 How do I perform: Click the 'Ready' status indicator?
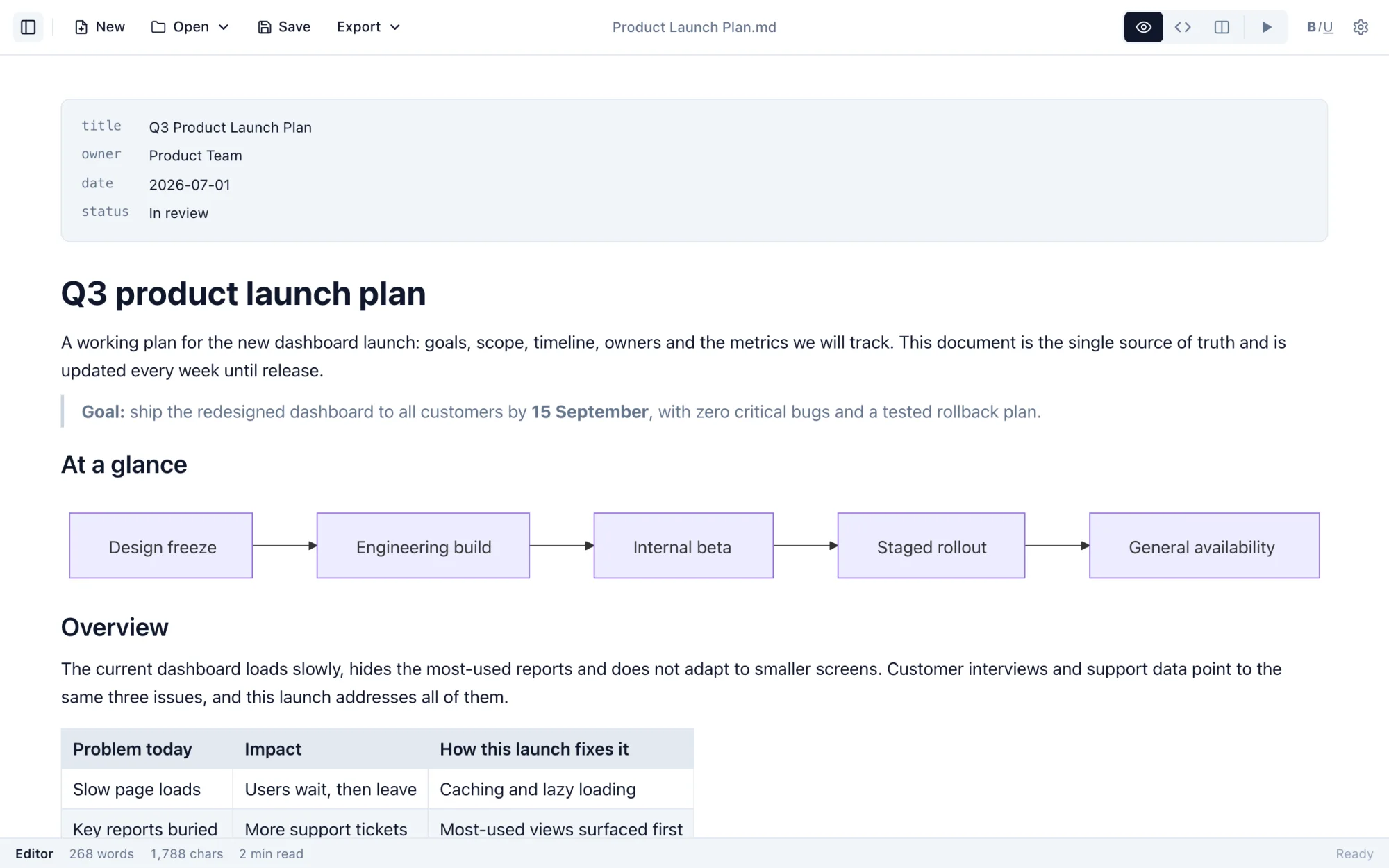[x=1354, y=853]
